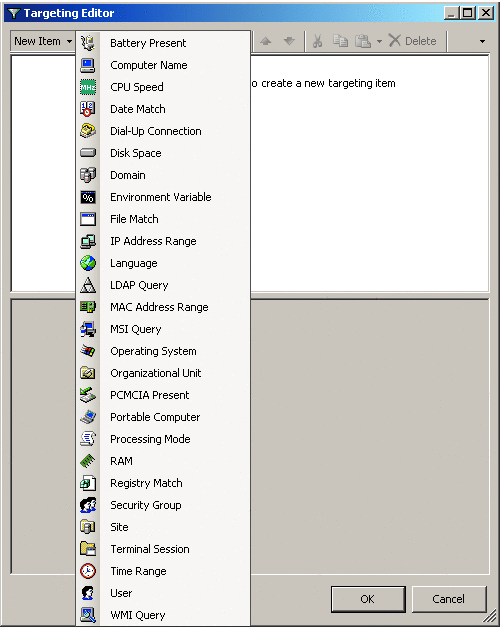Viewport: 500px width, 627px height.
Task: Select Organizational Unit entry
Action: coord(163,373)
